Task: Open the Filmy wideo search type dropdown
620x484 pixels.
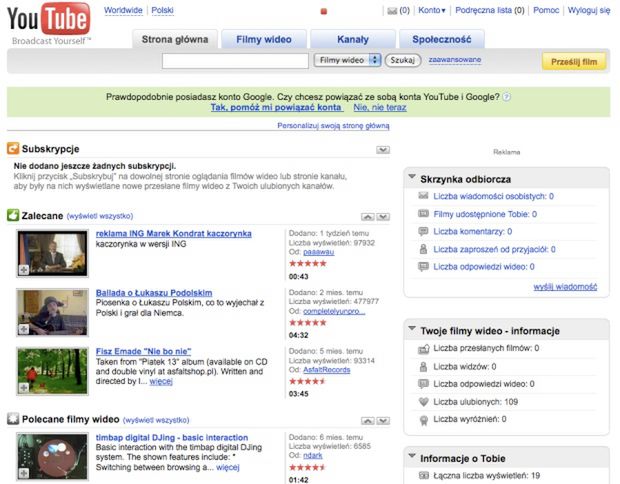Action: 347,60
